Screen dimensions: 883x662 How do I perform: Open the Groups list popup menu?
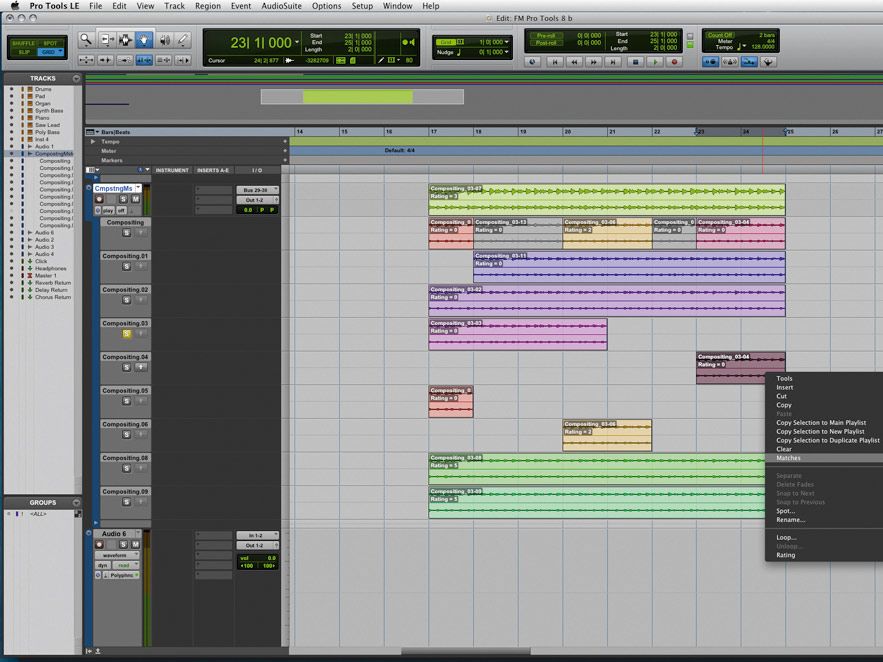76,502
